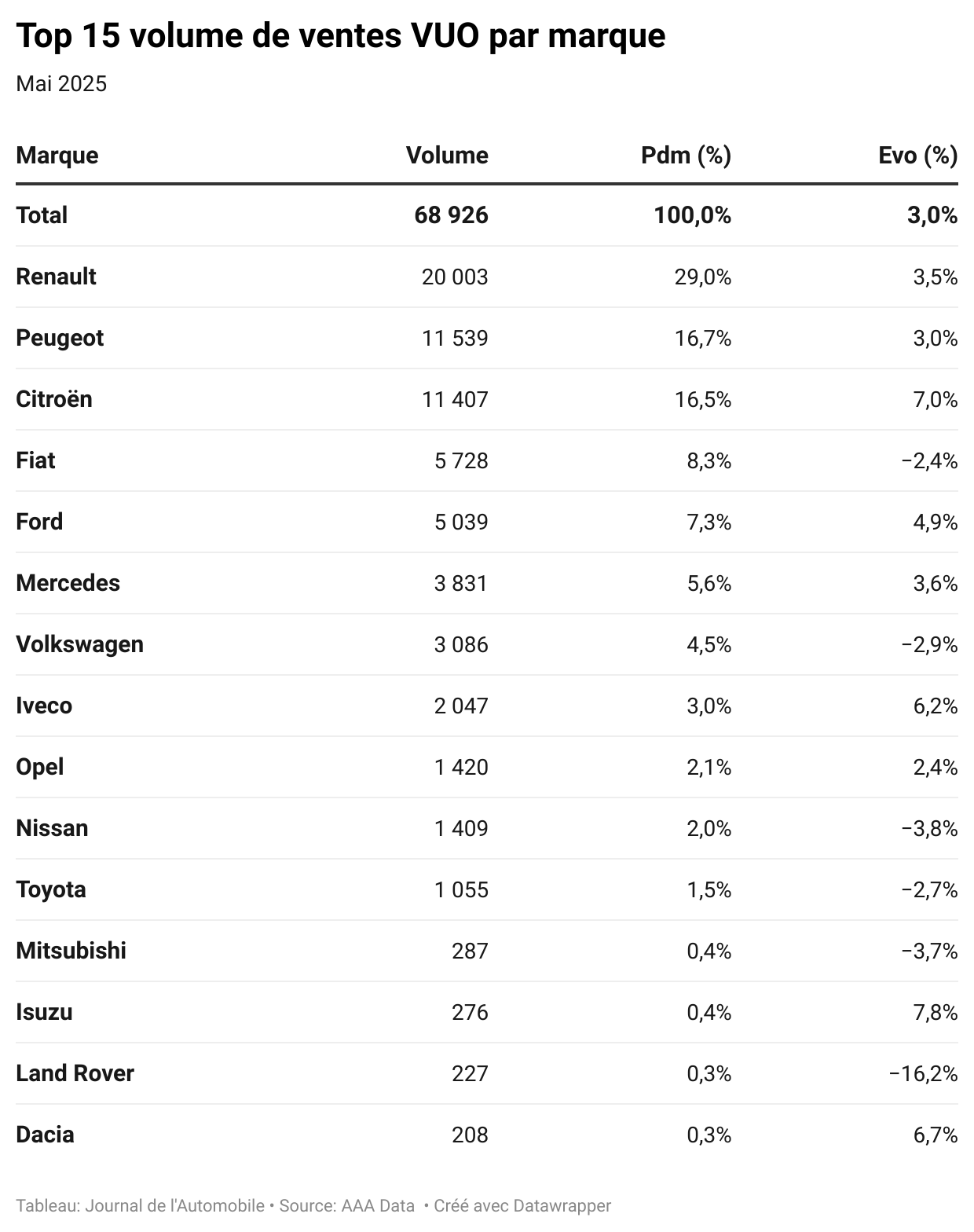Click the Evo (%) column header
974x1232 pixels.
(x=917, y=156)
